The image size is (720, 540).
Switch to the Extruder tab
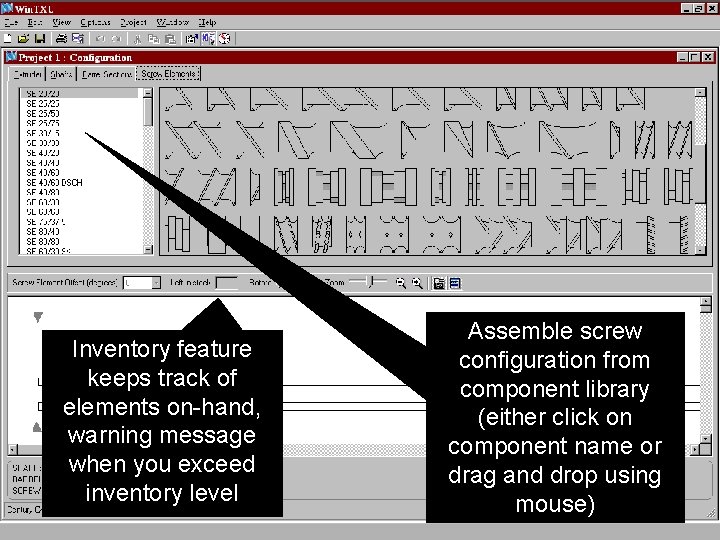click(27, 74)
